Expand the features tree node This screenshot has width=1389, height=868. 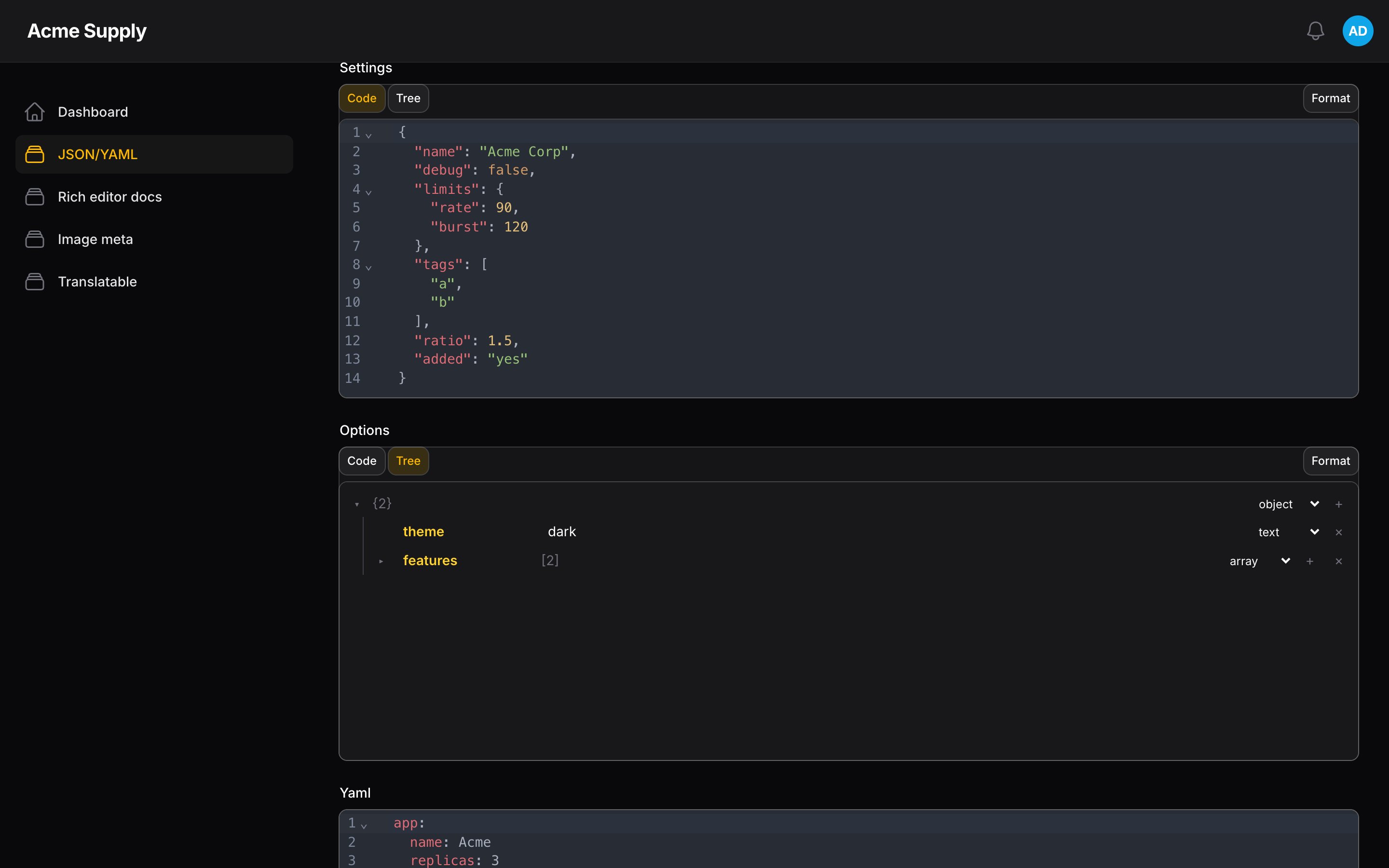(381, 561)
